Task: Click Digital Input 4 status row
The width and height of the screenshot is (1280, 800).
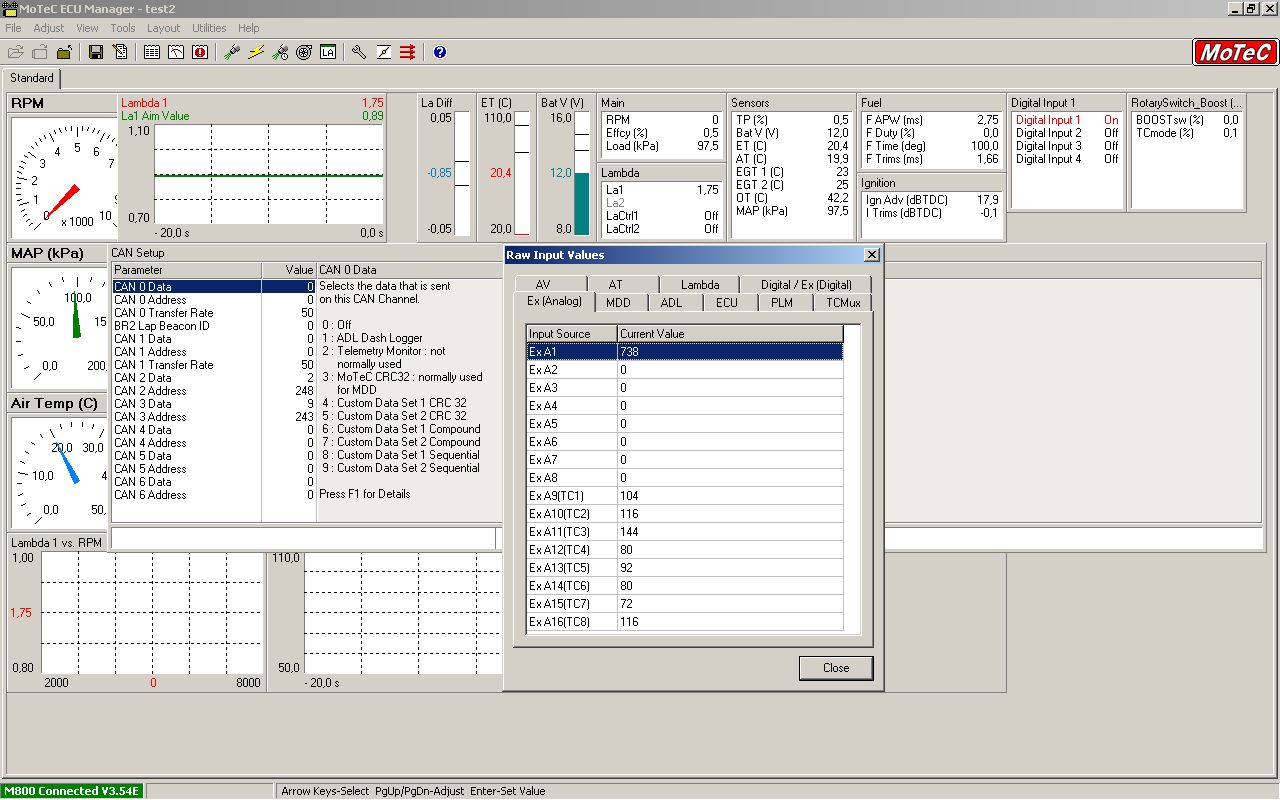Action: click(x=1067, y=159)
